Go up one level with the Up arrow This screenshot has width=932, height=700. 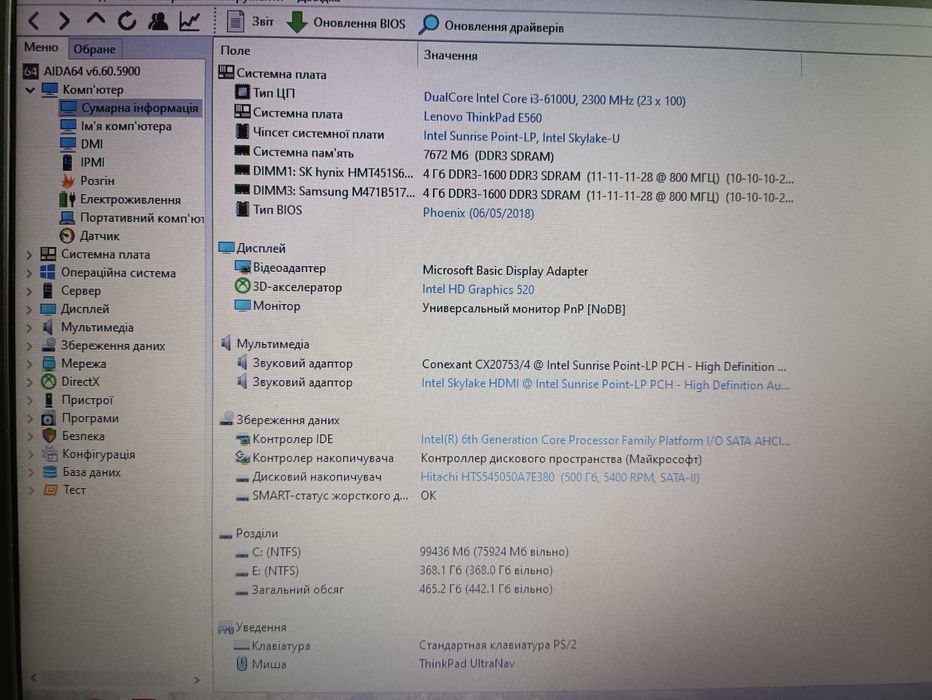(x=95, y=21)
